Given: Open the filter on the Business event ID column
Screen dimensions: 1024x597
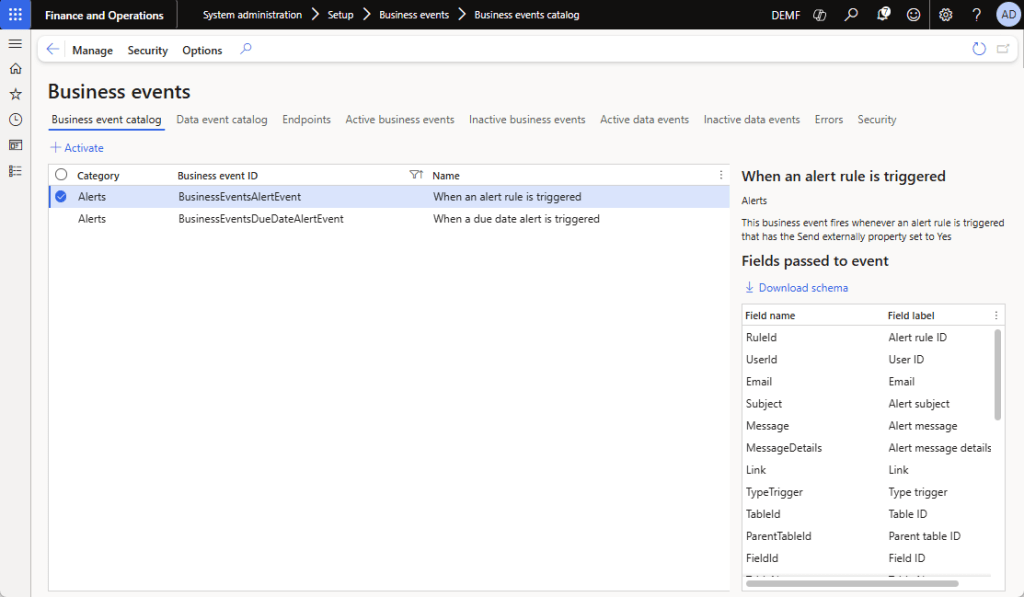Looking at the screenshot, I should 414,174.
